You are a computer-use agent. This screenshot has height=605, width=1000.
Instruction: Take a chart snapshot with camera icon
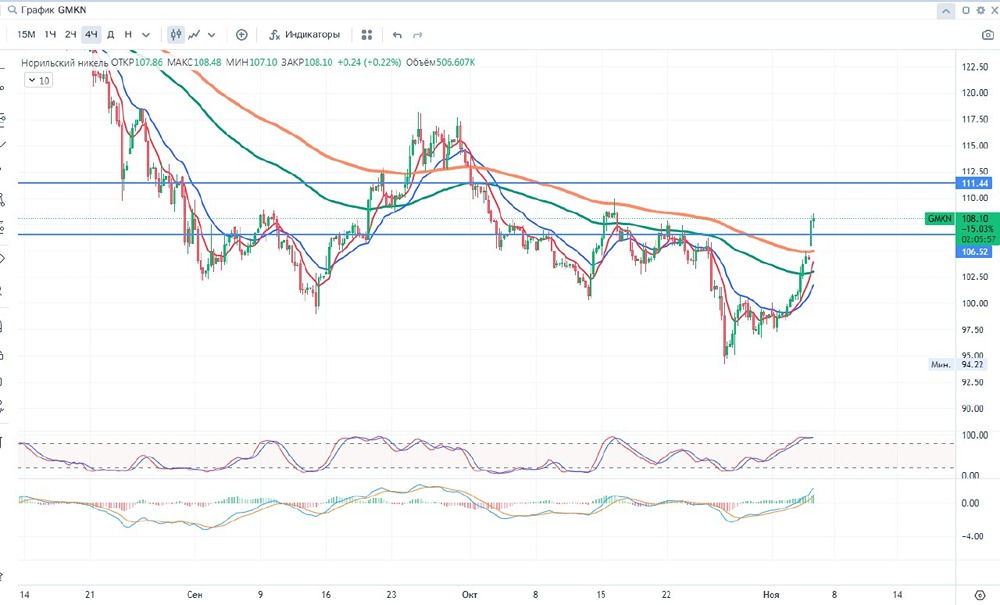tap(987, 34)
